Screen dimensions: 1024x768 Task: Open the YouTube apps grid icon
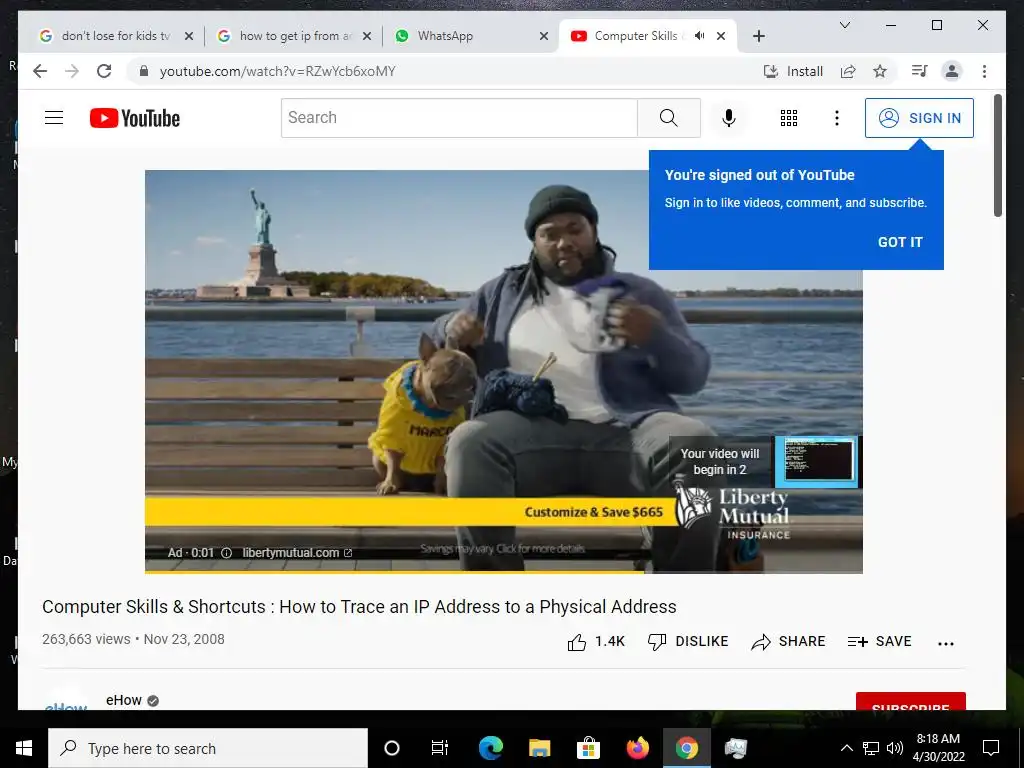788,118
